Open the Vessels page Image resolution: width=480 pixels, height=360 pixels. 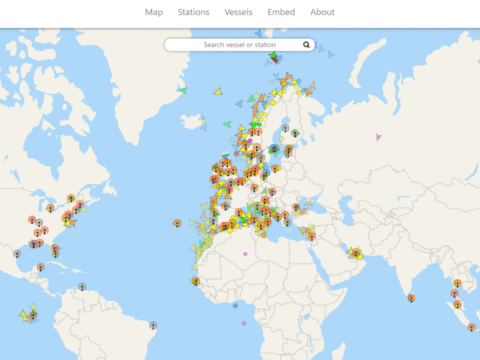[238, 12]
